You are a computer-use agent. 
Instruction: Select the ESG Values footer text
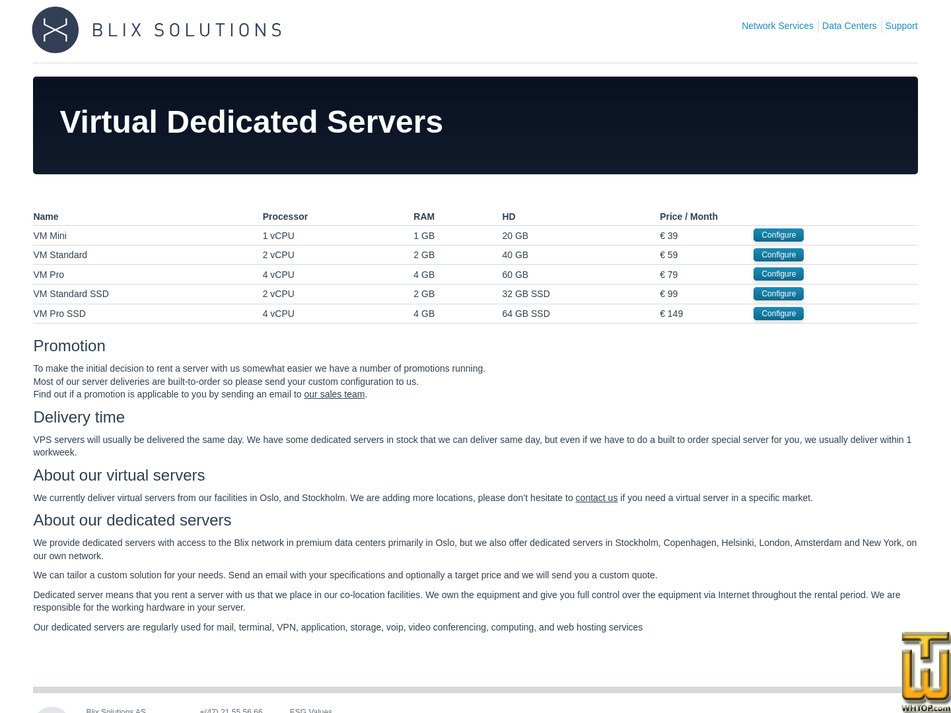(x=311, y=711)
